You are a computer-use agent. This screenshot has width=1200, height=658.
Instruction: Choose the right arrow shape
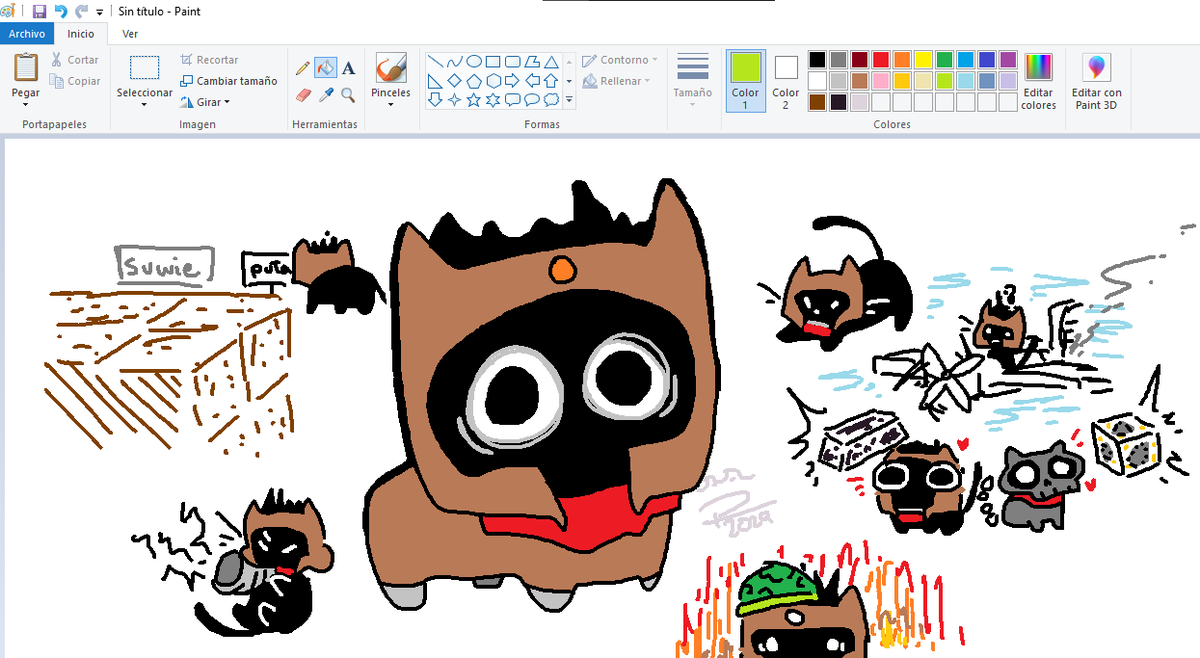512,80
